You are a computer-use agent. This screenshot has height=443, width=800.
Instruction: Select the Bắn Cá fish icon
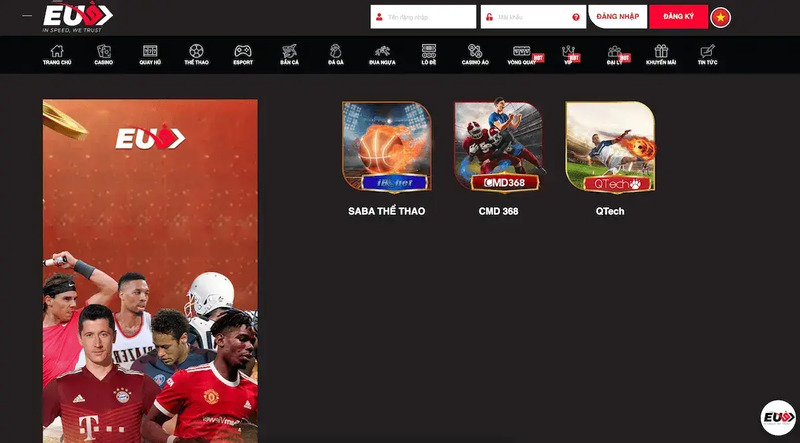tap(289, 51)
